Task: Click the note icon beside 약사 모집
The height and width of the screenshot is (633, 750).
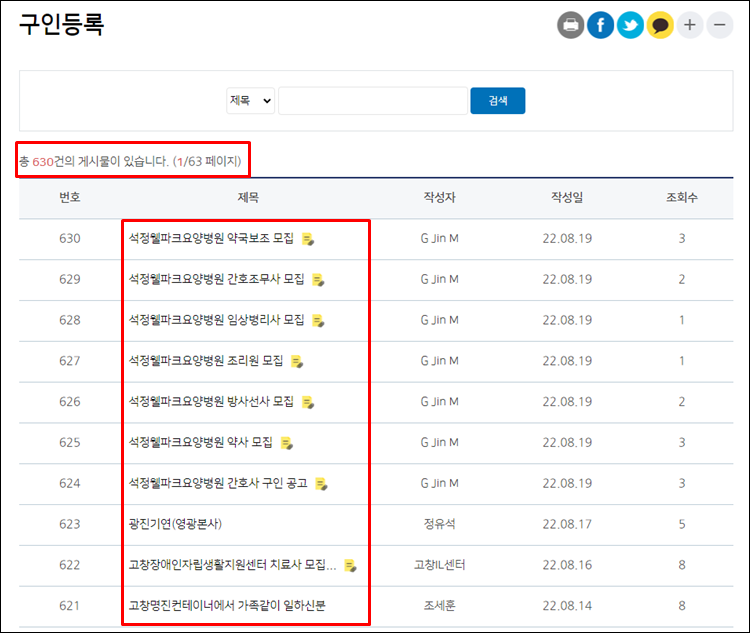Action: click(287, 443)
